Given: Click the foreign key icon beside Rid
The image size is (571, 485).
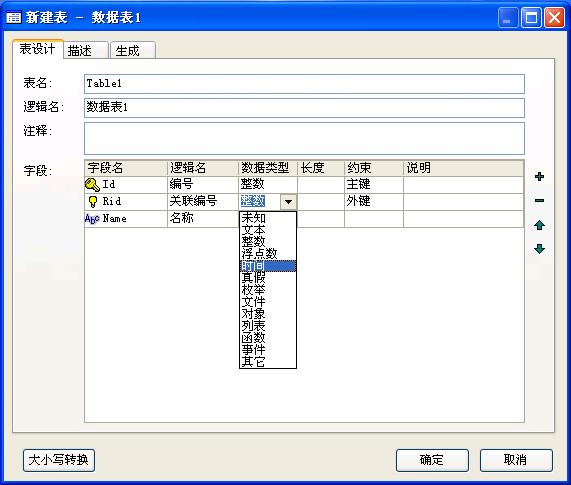Looking at the screenshot, I should click(x=93, y=201).
